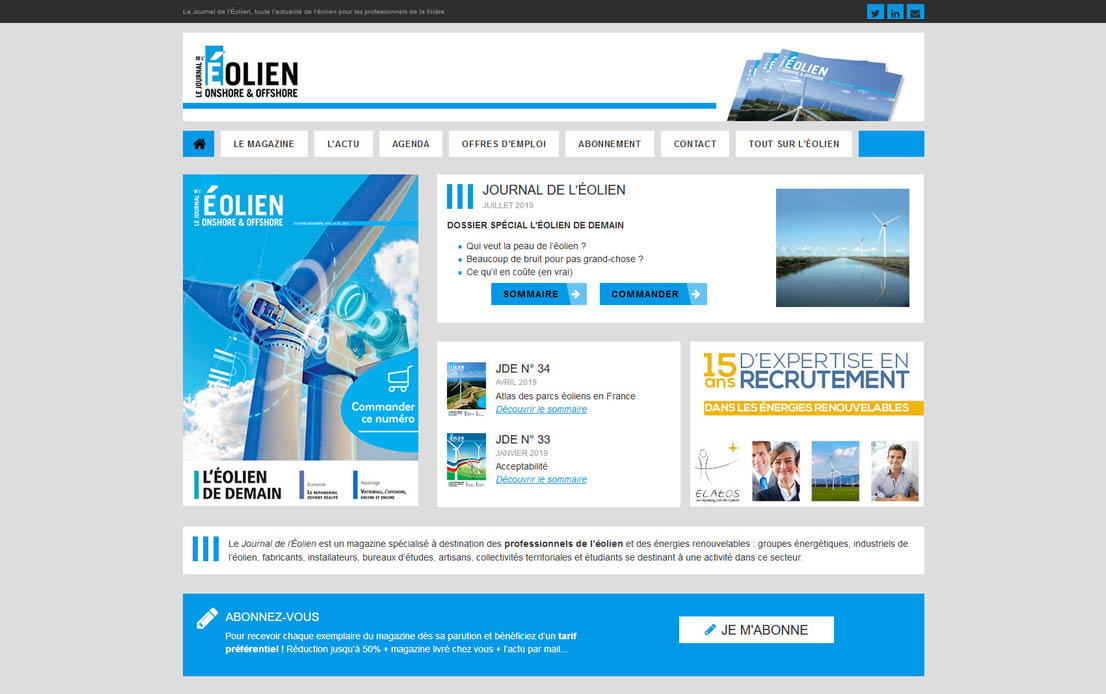Open Tout sur l'éolien menu
The image size is (1106, 694).
tap(794, 144)
